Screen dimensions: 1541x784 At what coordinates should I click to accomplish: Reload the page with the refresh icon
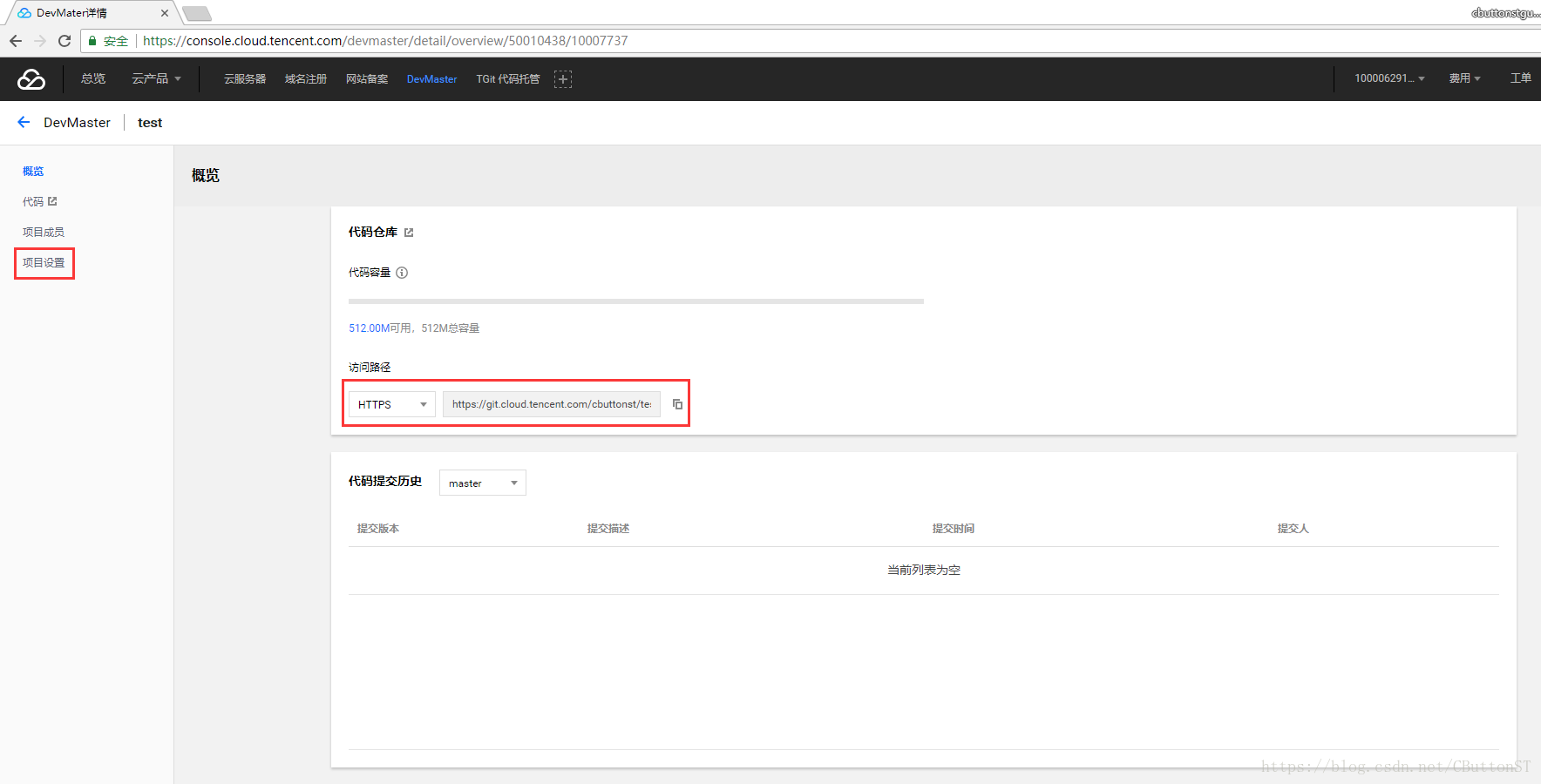coord(64,41)
